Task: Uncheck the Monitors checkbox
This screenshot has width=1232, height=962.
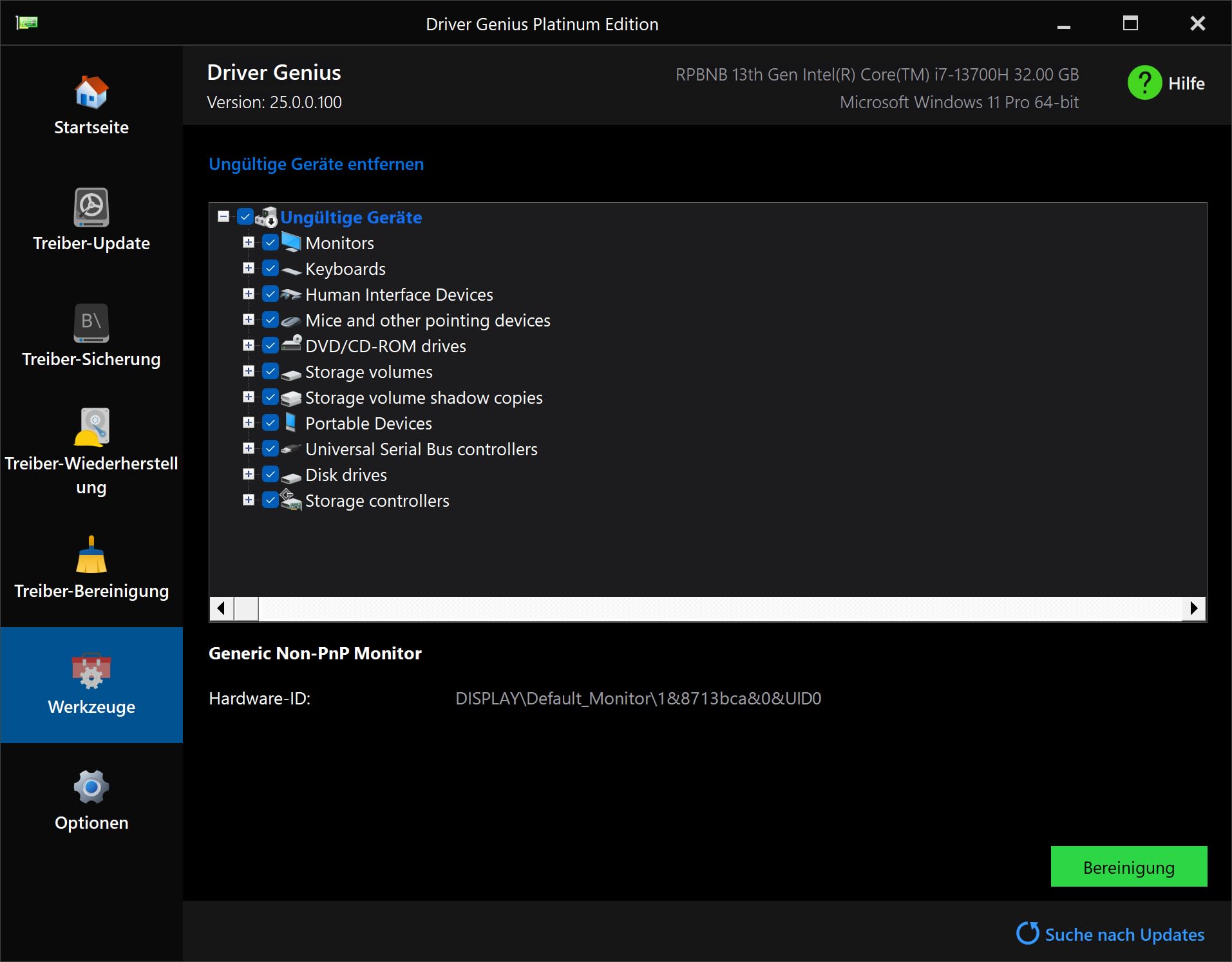Action: pos(270,242)
